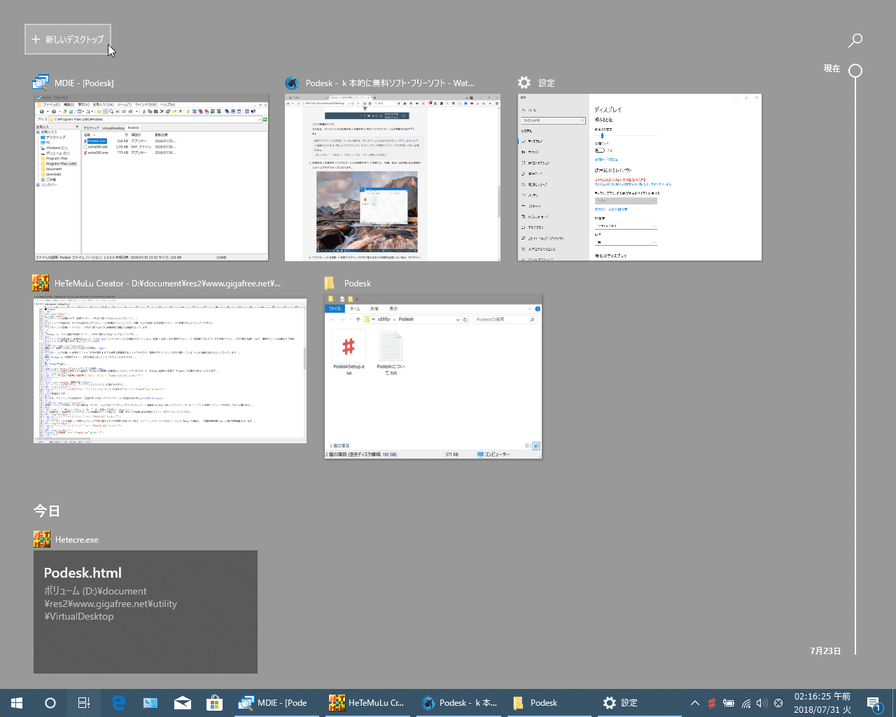Launch Microsoft Edge from the taskbar
Viewport: 896px width, 717px height.
(118, 703)
